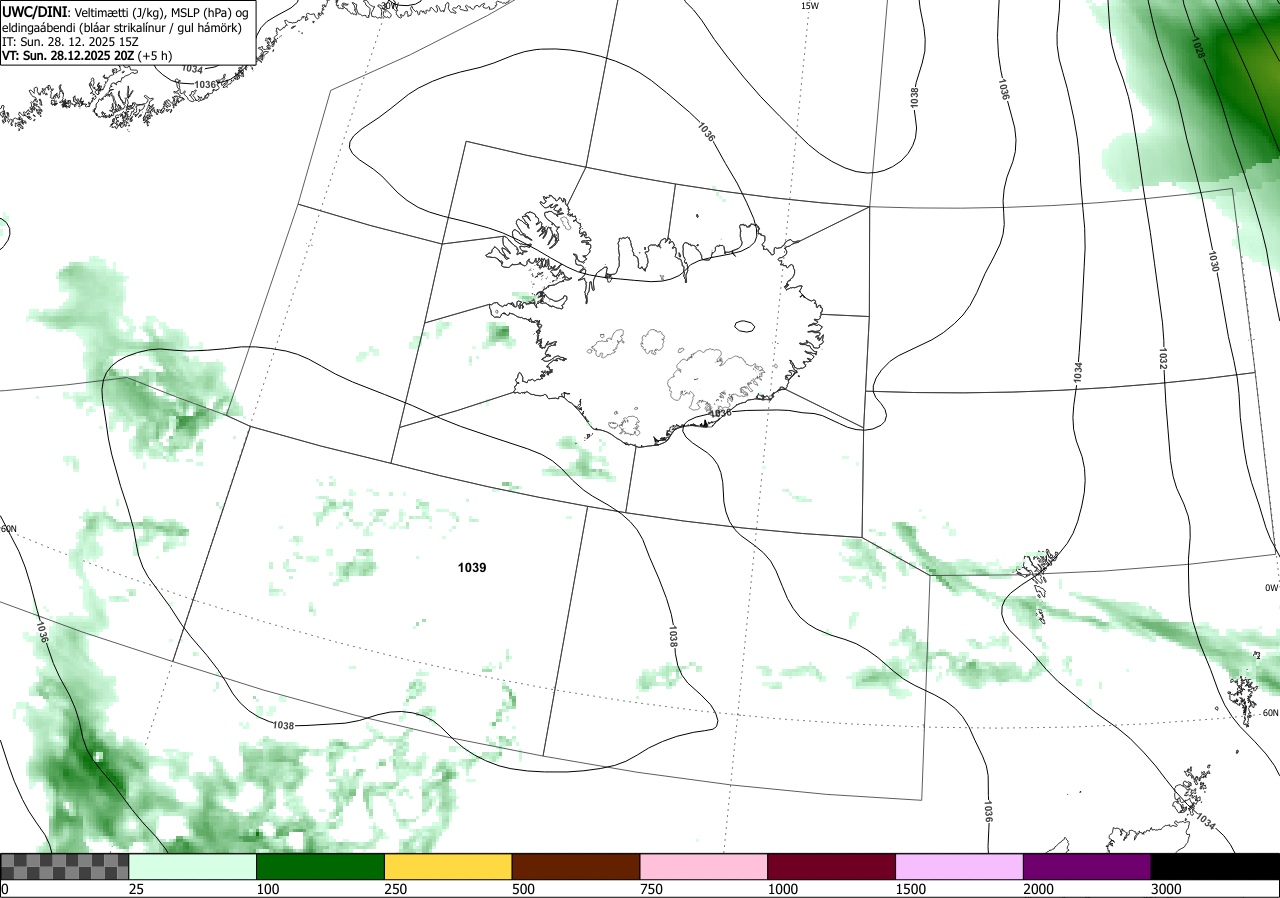The height and width of the screenshot is (898, 1280).
Task: Click the '1000' legend scale value
Action: point(783,889)
